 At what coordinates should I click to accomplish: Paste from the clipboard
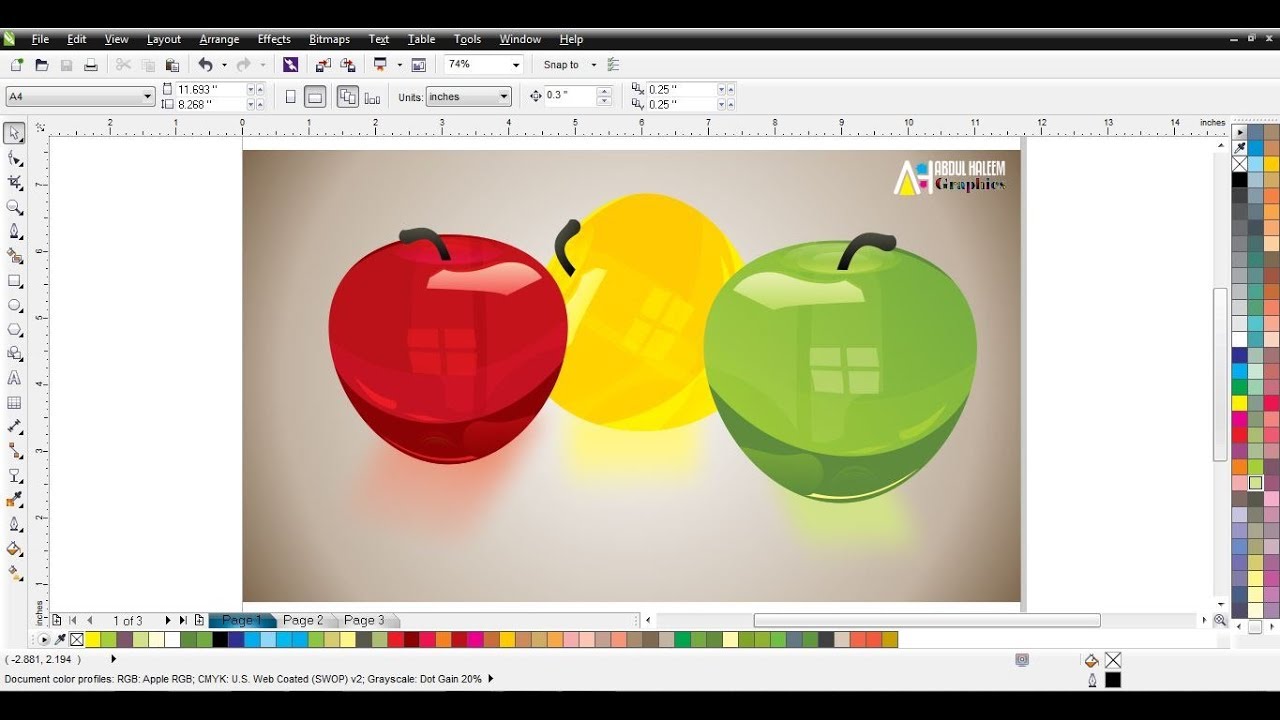(x=172, y=65)
